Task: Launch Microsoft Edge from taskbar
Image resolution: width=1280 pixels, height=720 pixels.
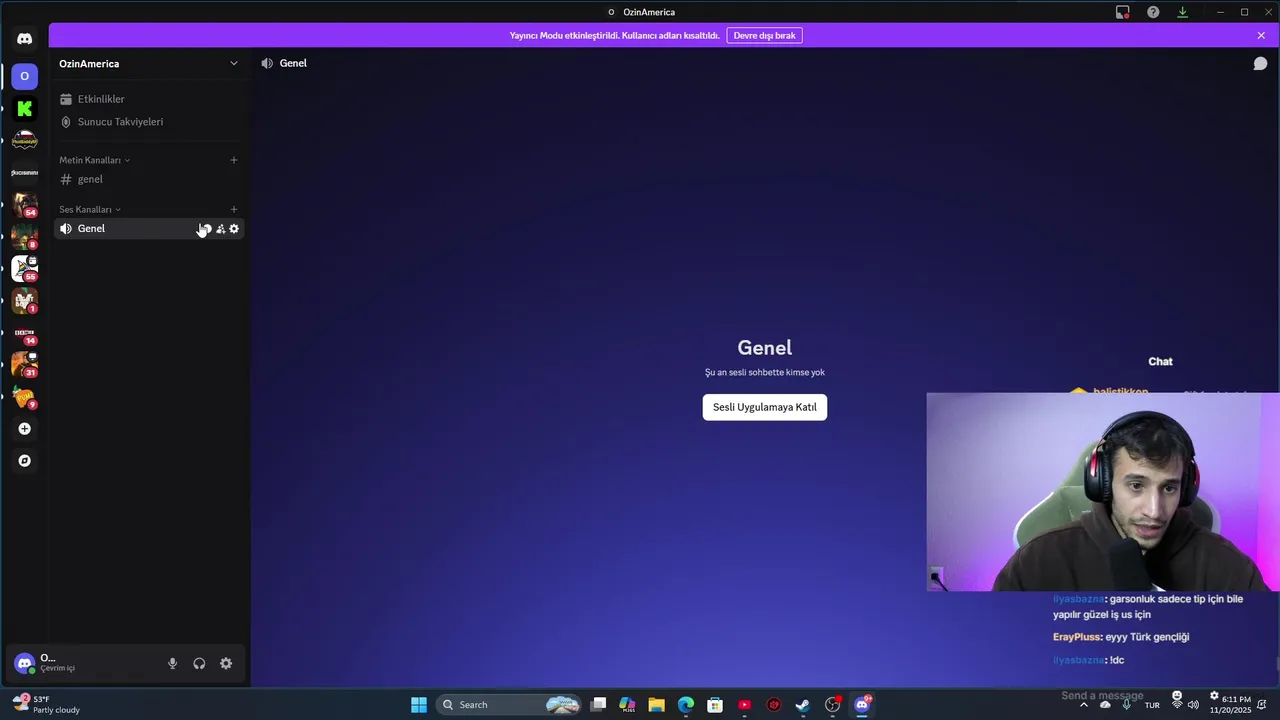Action: pyautogui.click(x=686, y=705)
